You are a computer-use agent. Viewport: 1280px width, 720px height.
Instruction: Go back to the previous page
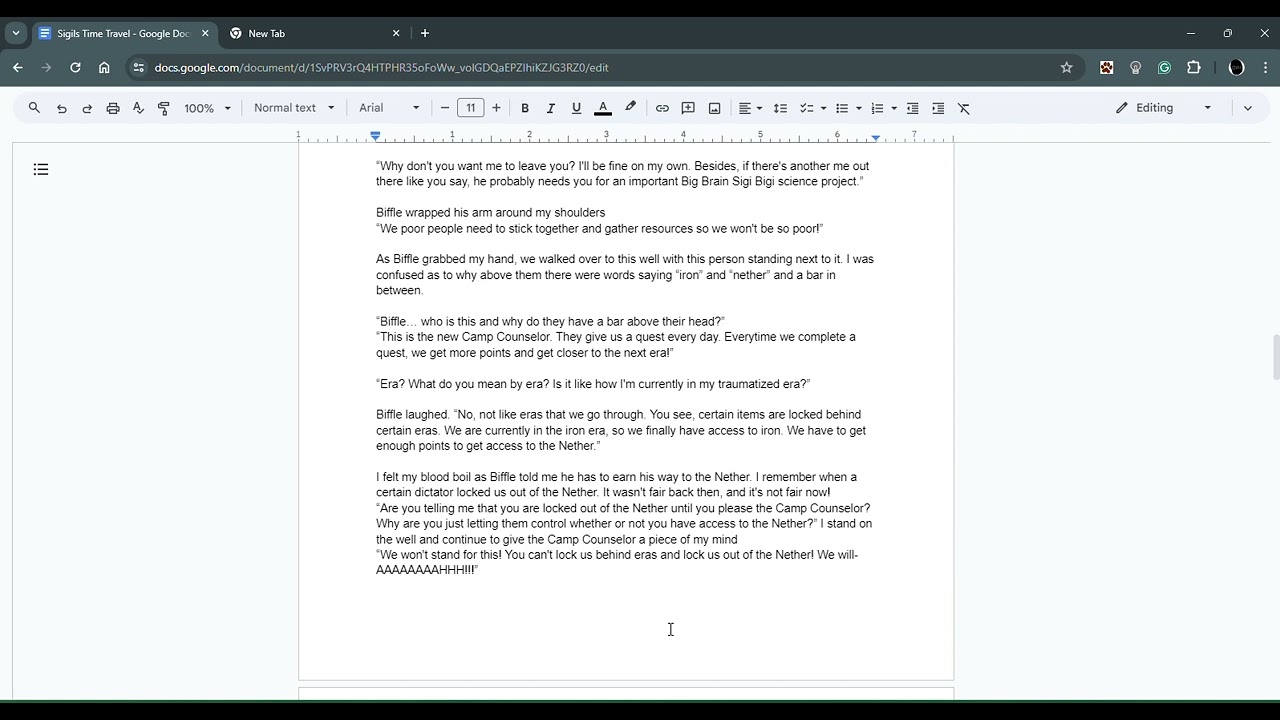17,68
